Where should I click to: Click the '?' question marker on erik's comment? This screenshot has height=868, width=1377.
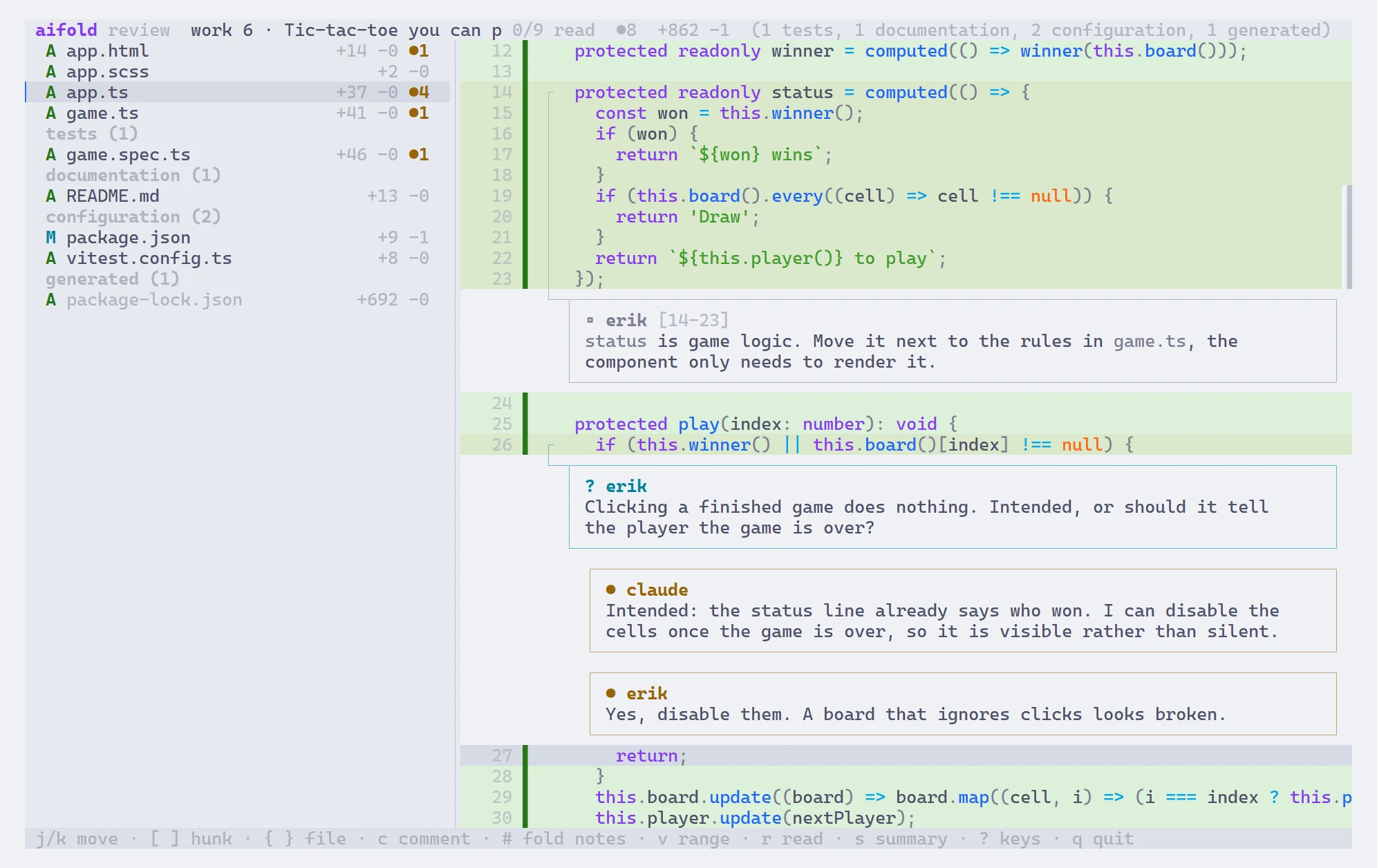click(590, 487)
